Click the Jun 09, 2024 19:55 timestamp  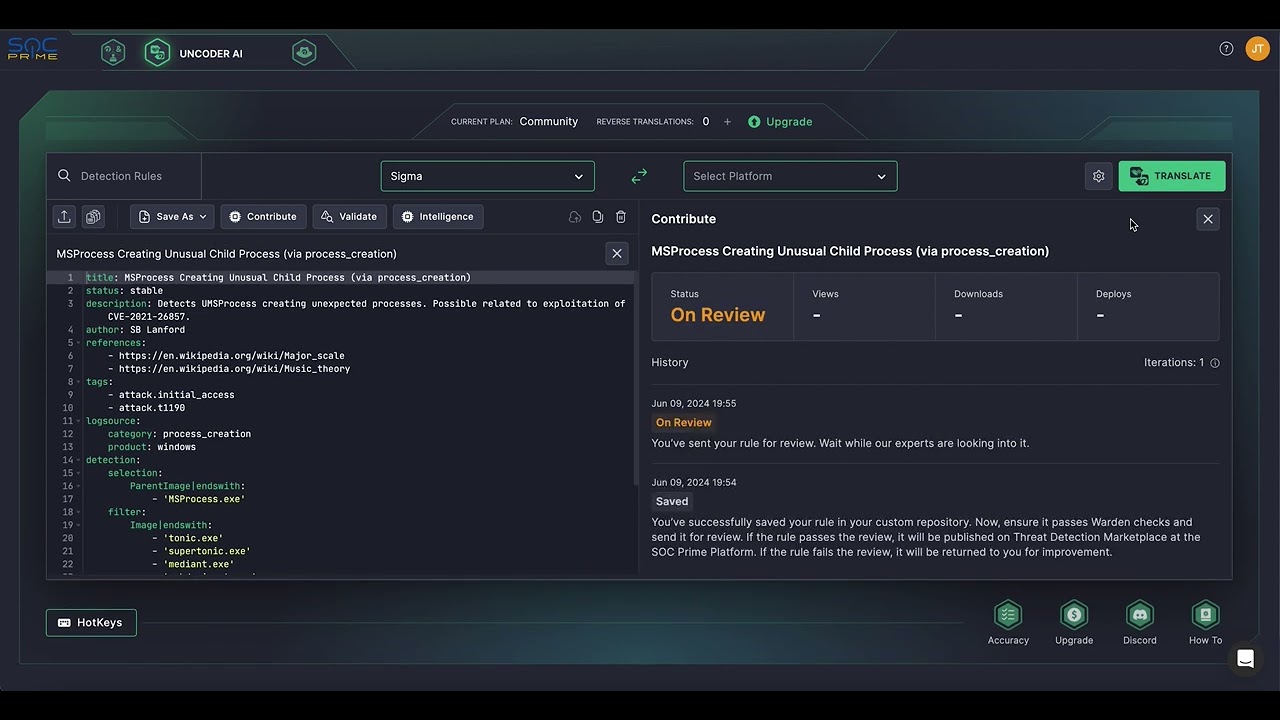pos(694,404)
